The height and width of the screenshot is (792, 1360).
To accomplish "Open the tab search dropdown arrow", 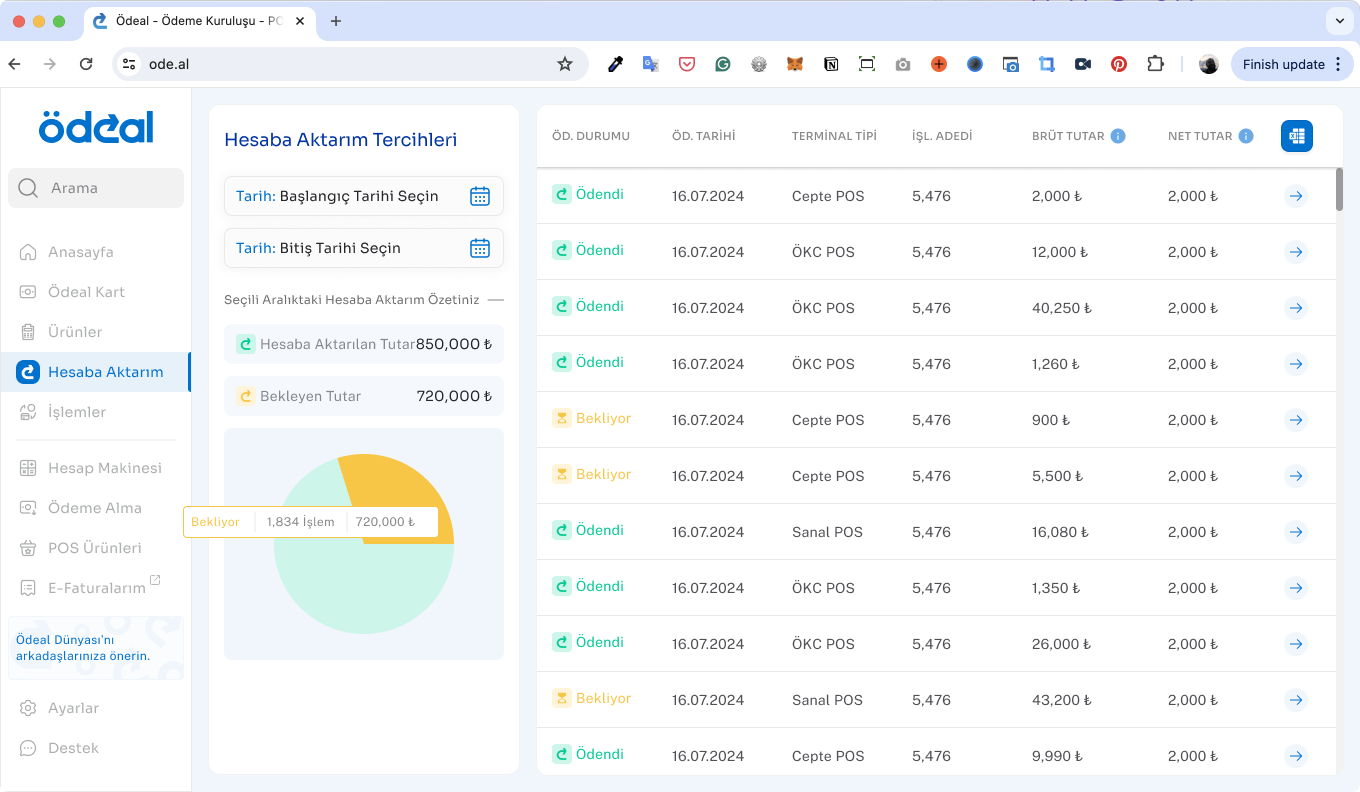I will tap(1339, 20).
